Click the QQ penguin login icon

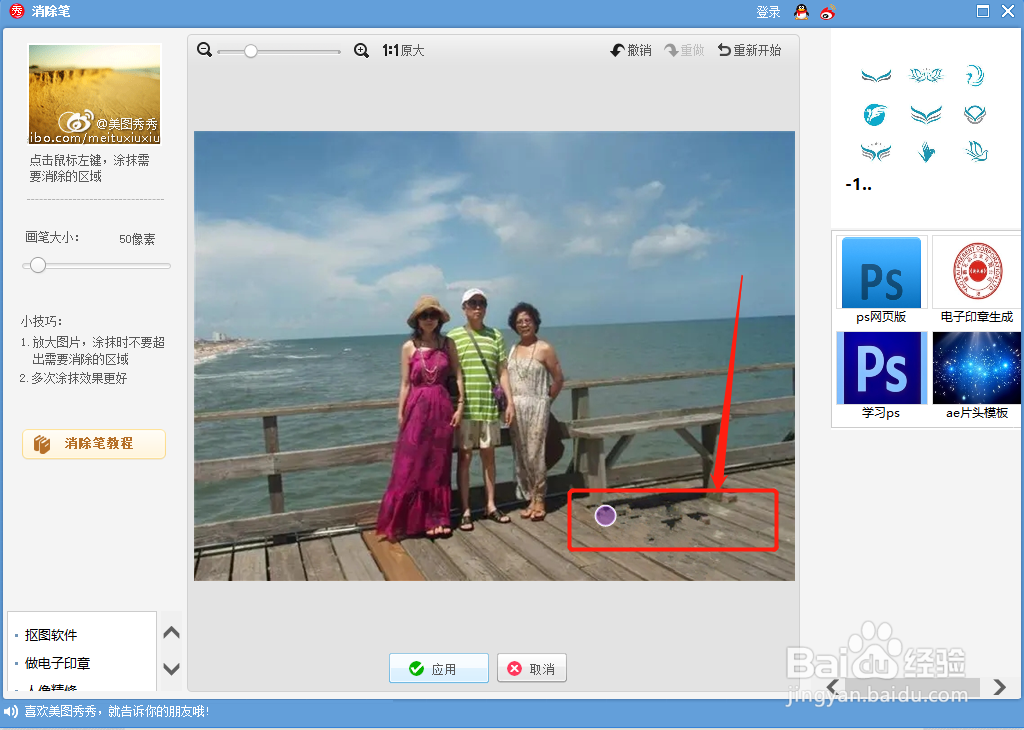801,12
